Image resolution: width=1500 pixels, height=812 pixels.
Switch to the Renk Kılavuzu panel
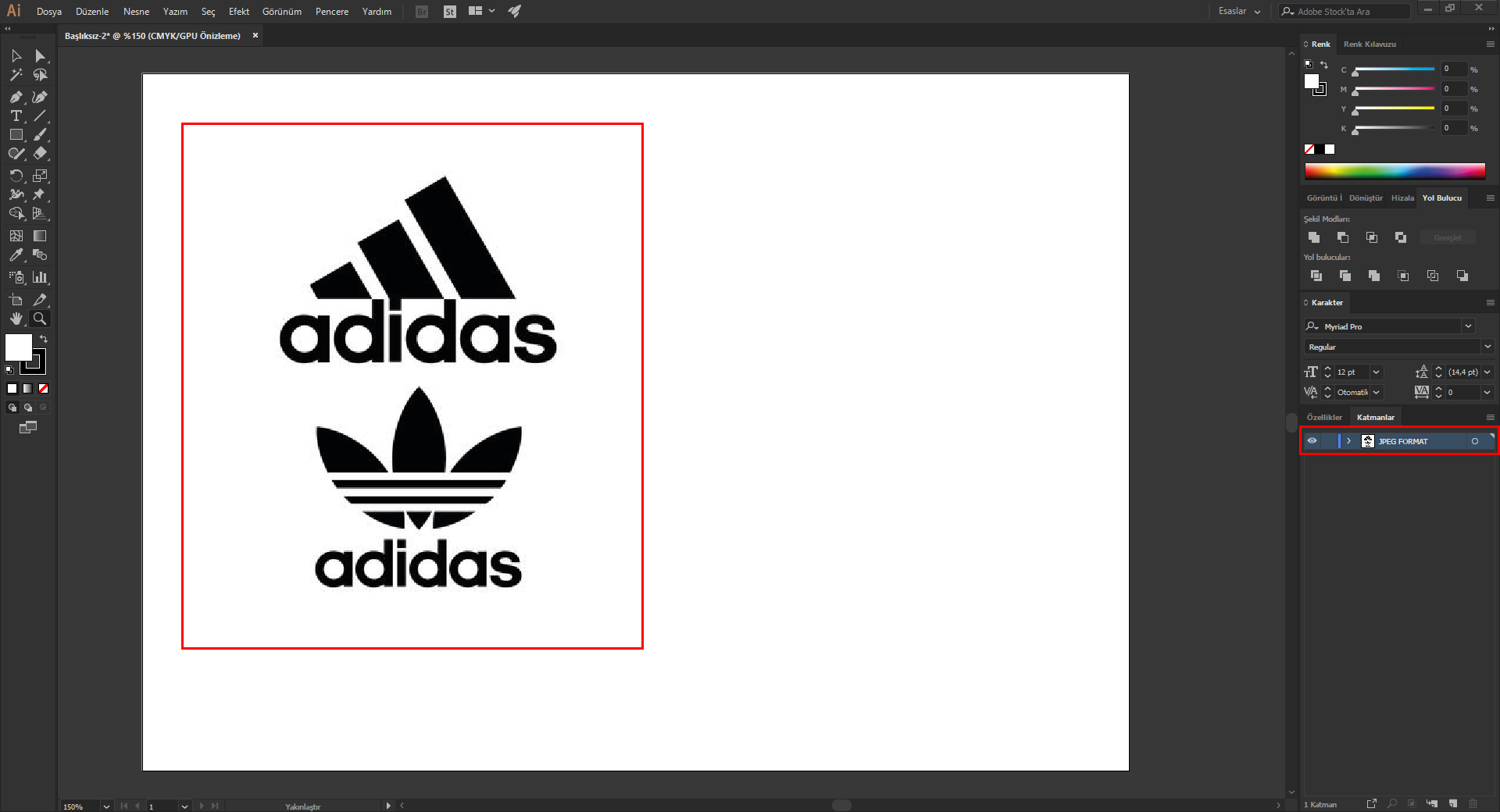[1370, 45]
